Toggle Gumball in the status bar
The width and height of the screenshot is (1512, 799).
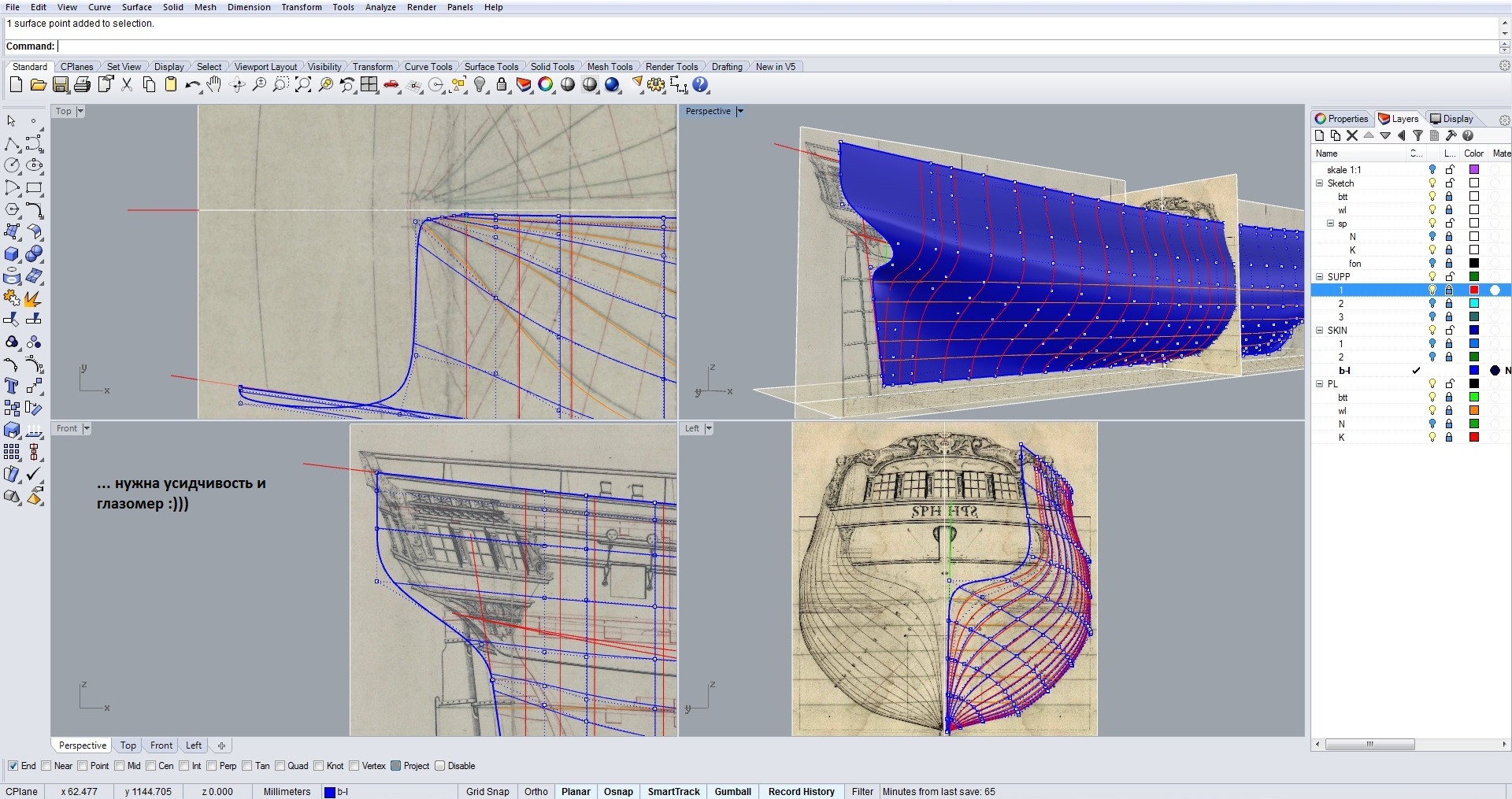[x=732, y=791]
